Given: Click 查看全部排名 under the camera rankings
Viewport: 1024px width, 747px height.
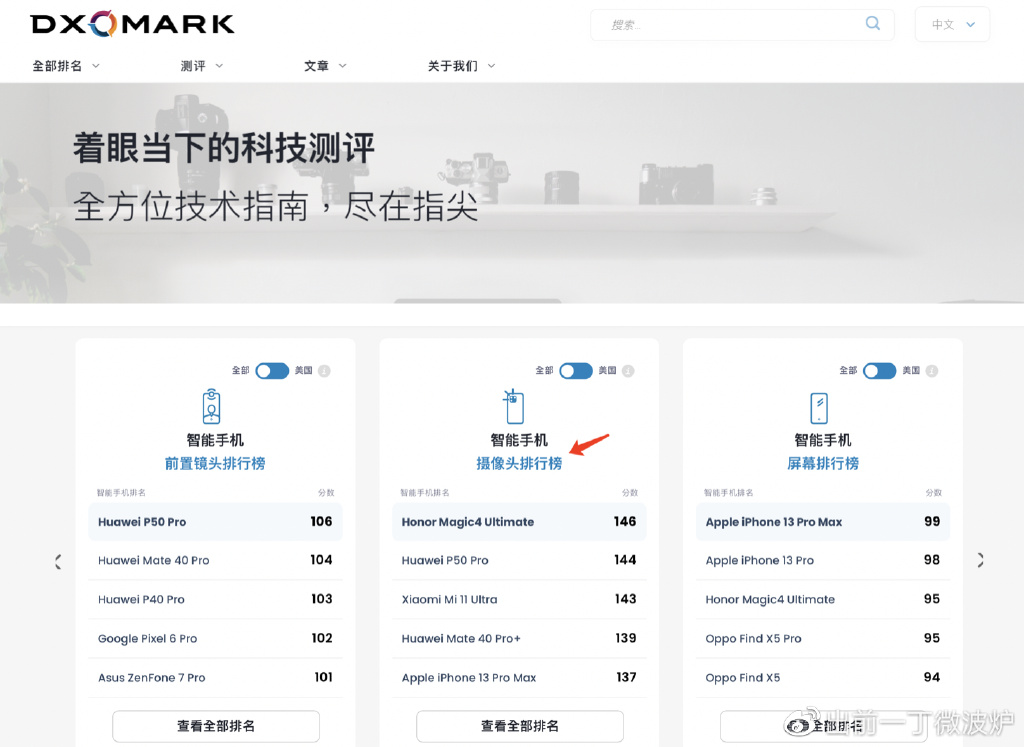Looking at the screenshot, I should [x=518, y=726].
